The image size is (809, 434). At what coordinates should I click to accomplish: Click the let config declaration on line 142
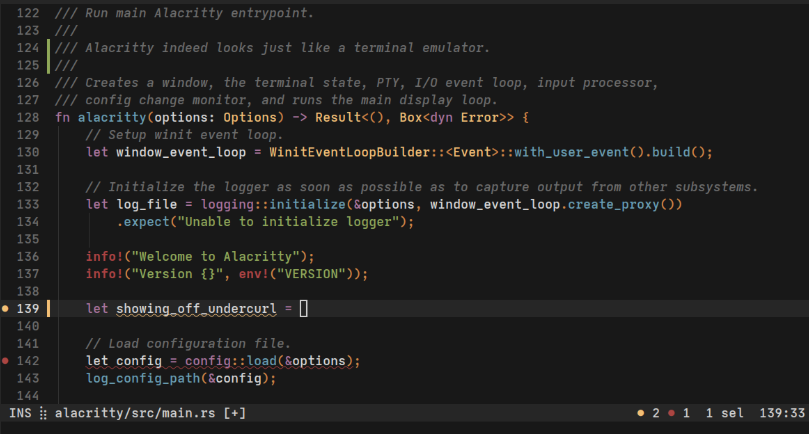click(124, 361)
